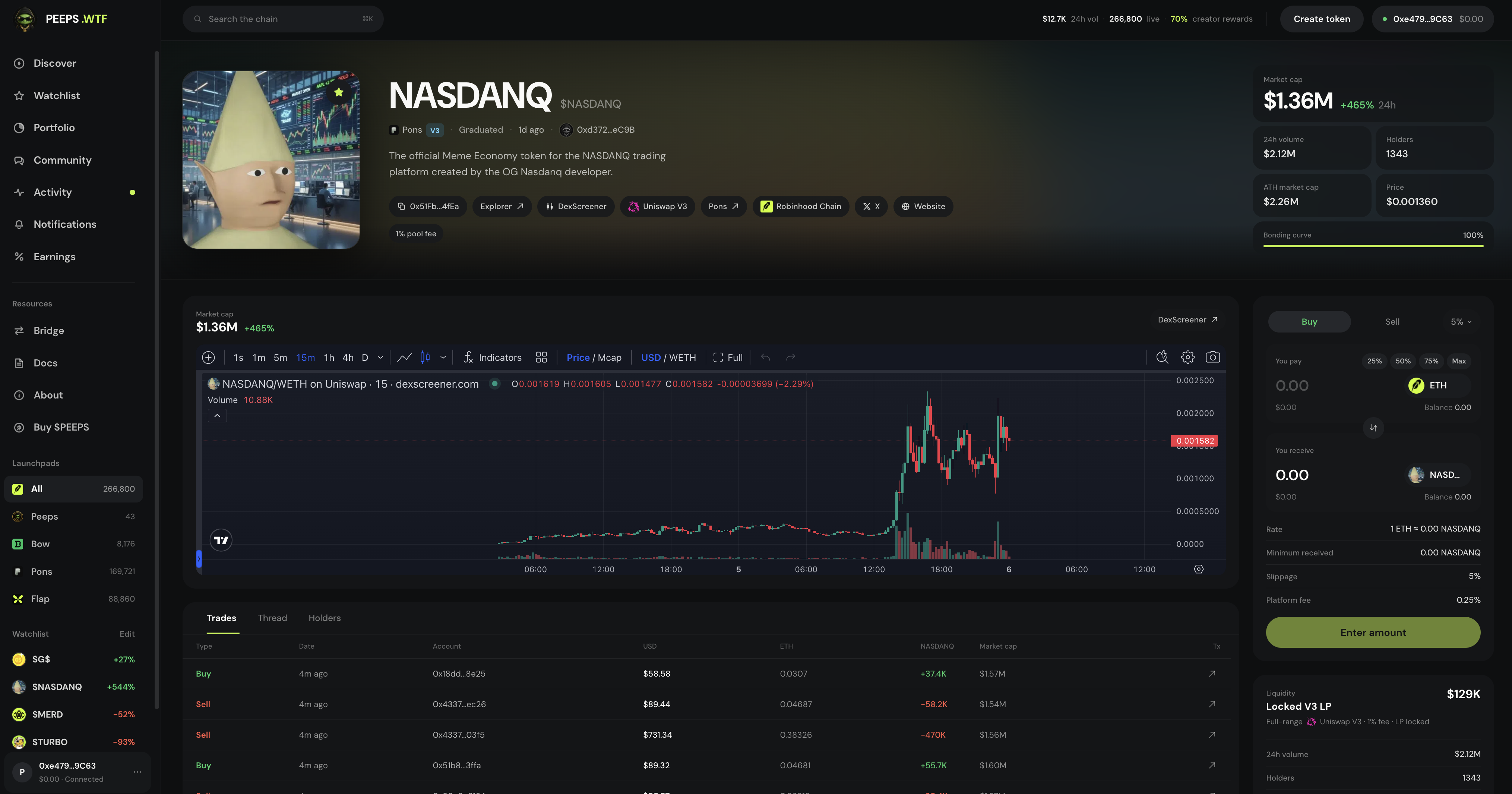Open the ETH pay token selector

(1438, 385)
